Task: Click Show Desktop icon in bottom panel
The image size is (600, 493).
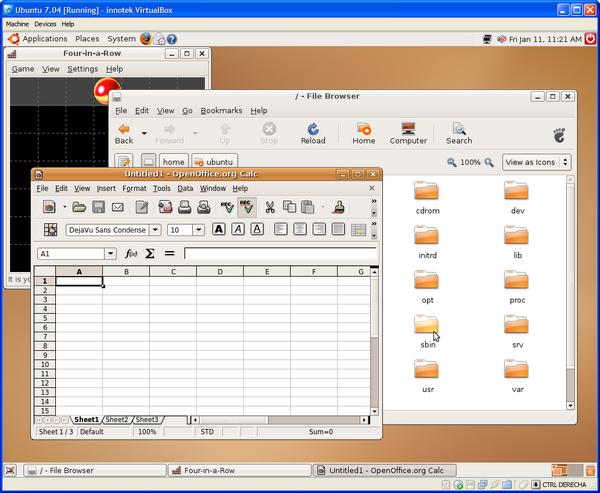Action: pos(11,470)
